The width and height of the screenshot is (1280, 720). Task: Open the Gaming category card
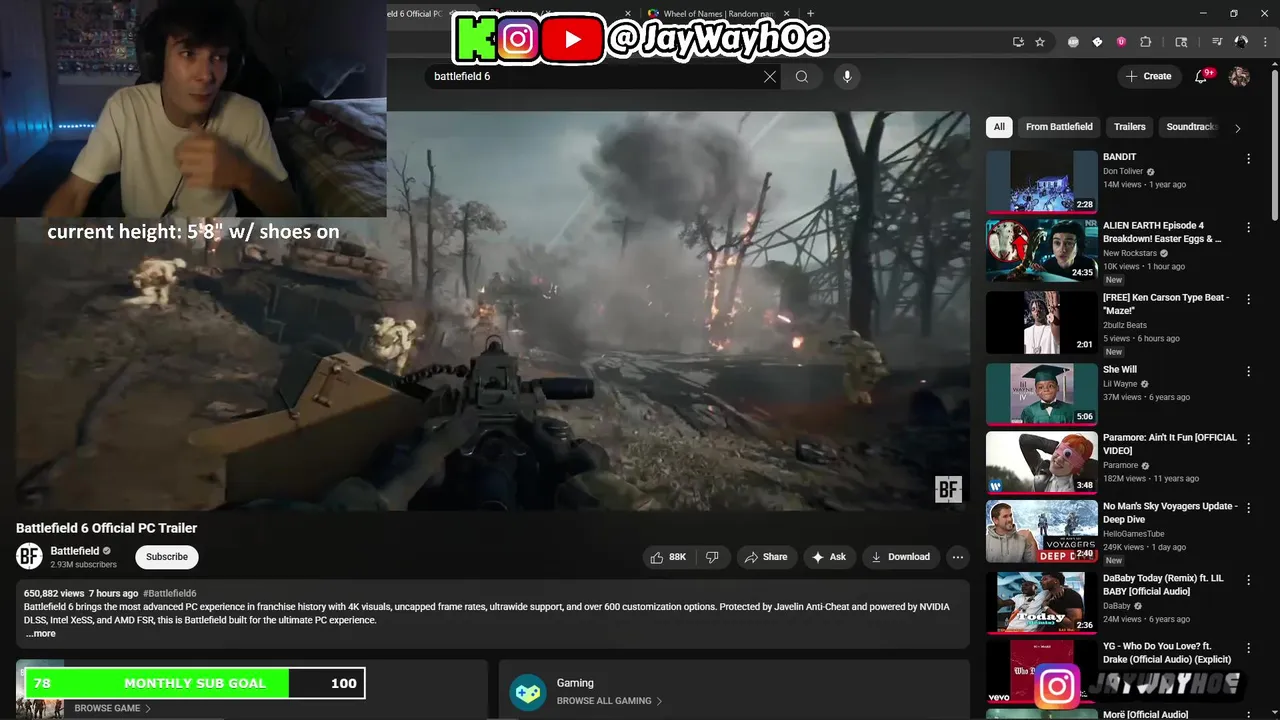734,689
